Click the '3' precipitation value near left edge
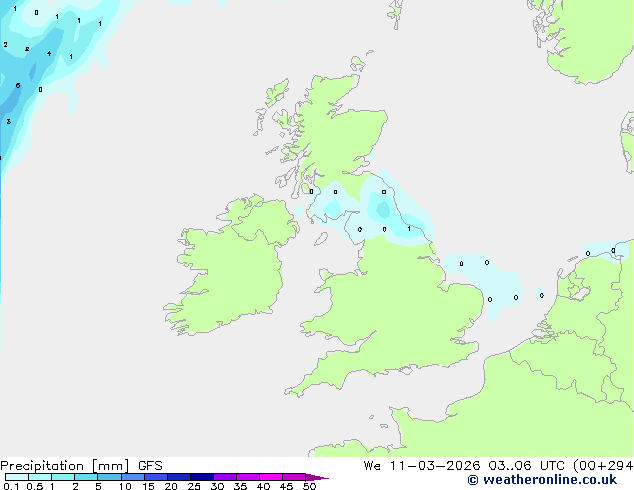 tap(8, 121)
